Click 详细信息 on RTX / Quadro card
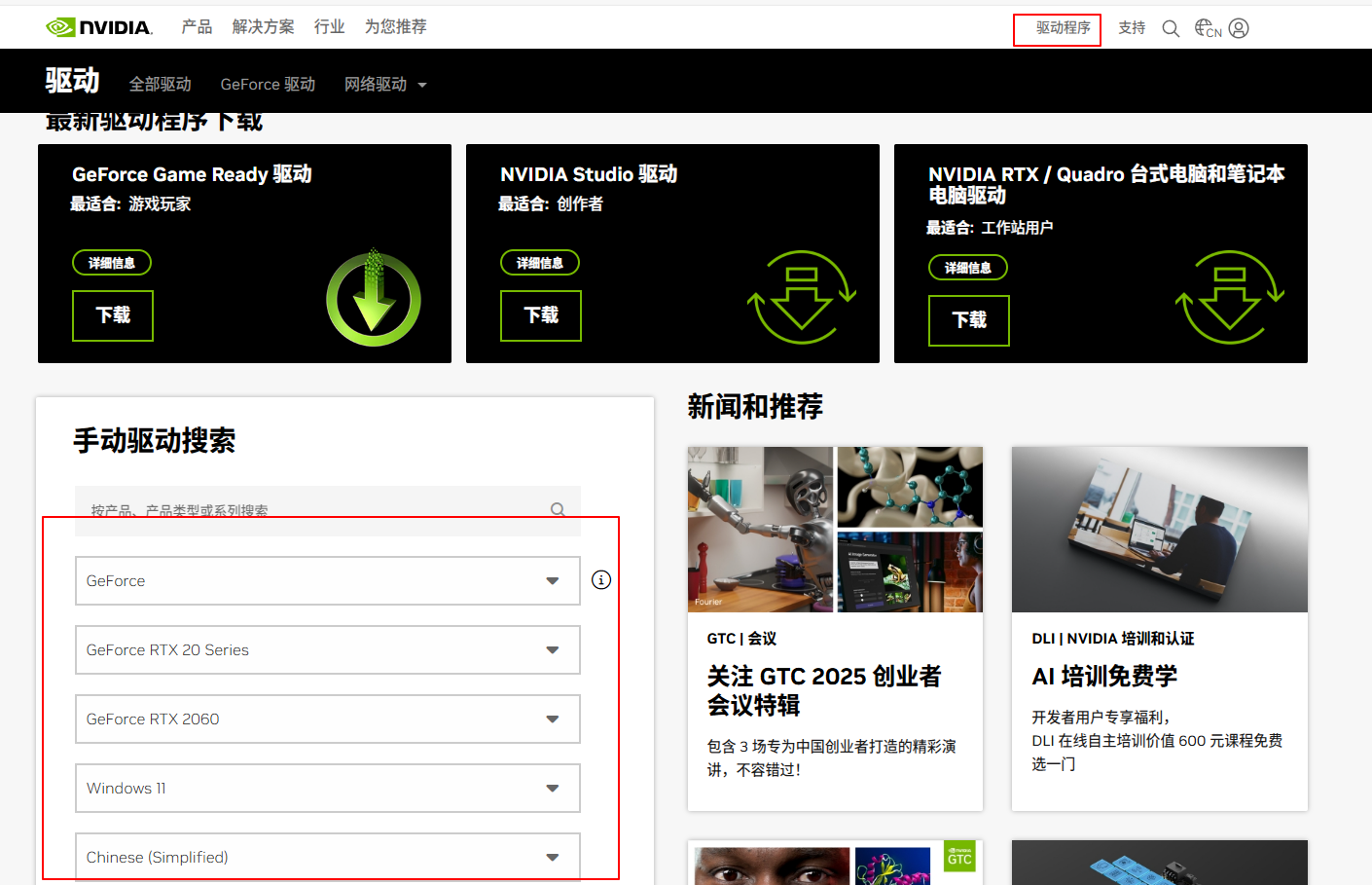 [968, 268]
